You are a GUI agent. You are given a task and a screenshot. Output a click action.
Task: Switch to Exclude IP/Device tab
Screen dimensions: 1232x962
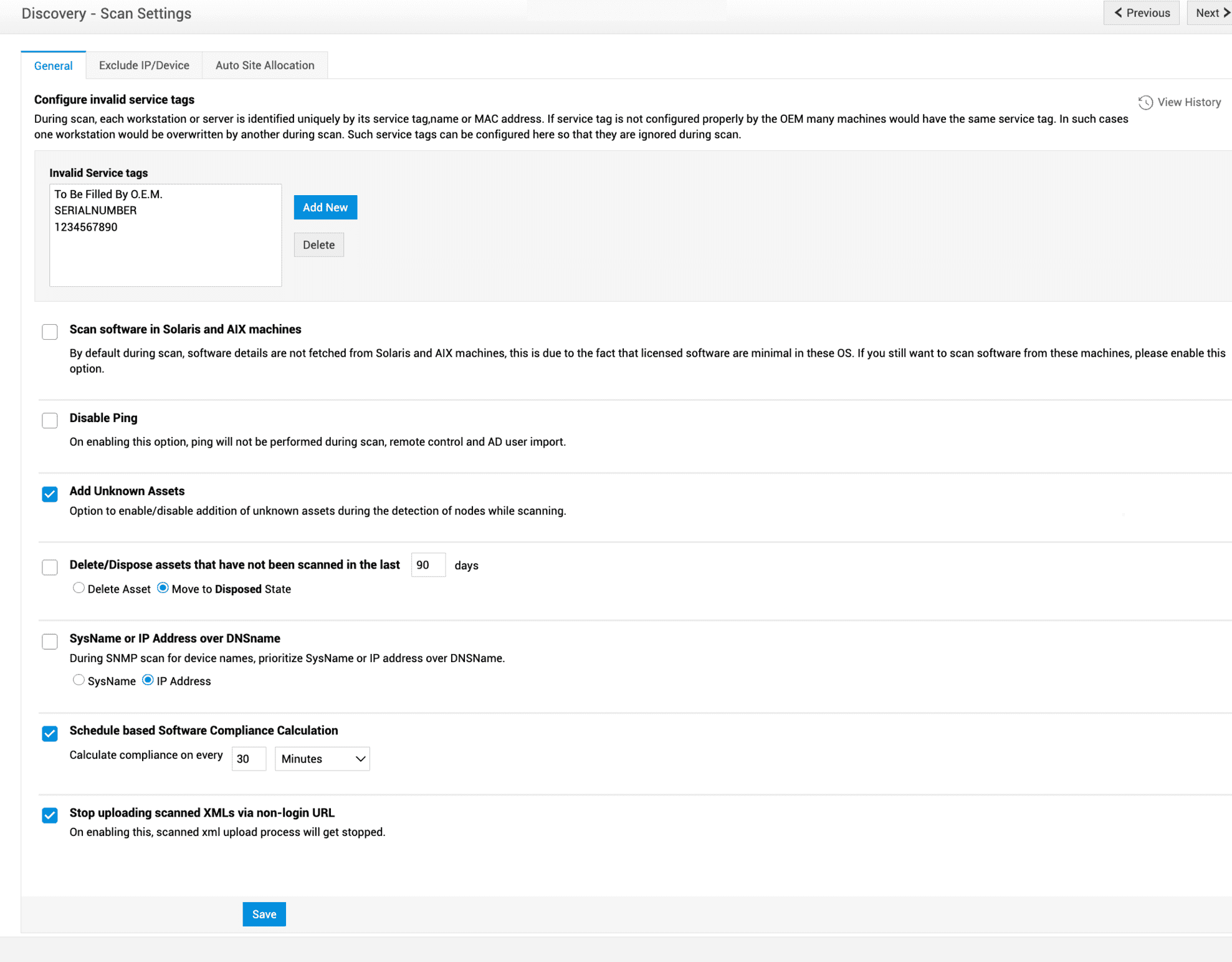[144, 65]
